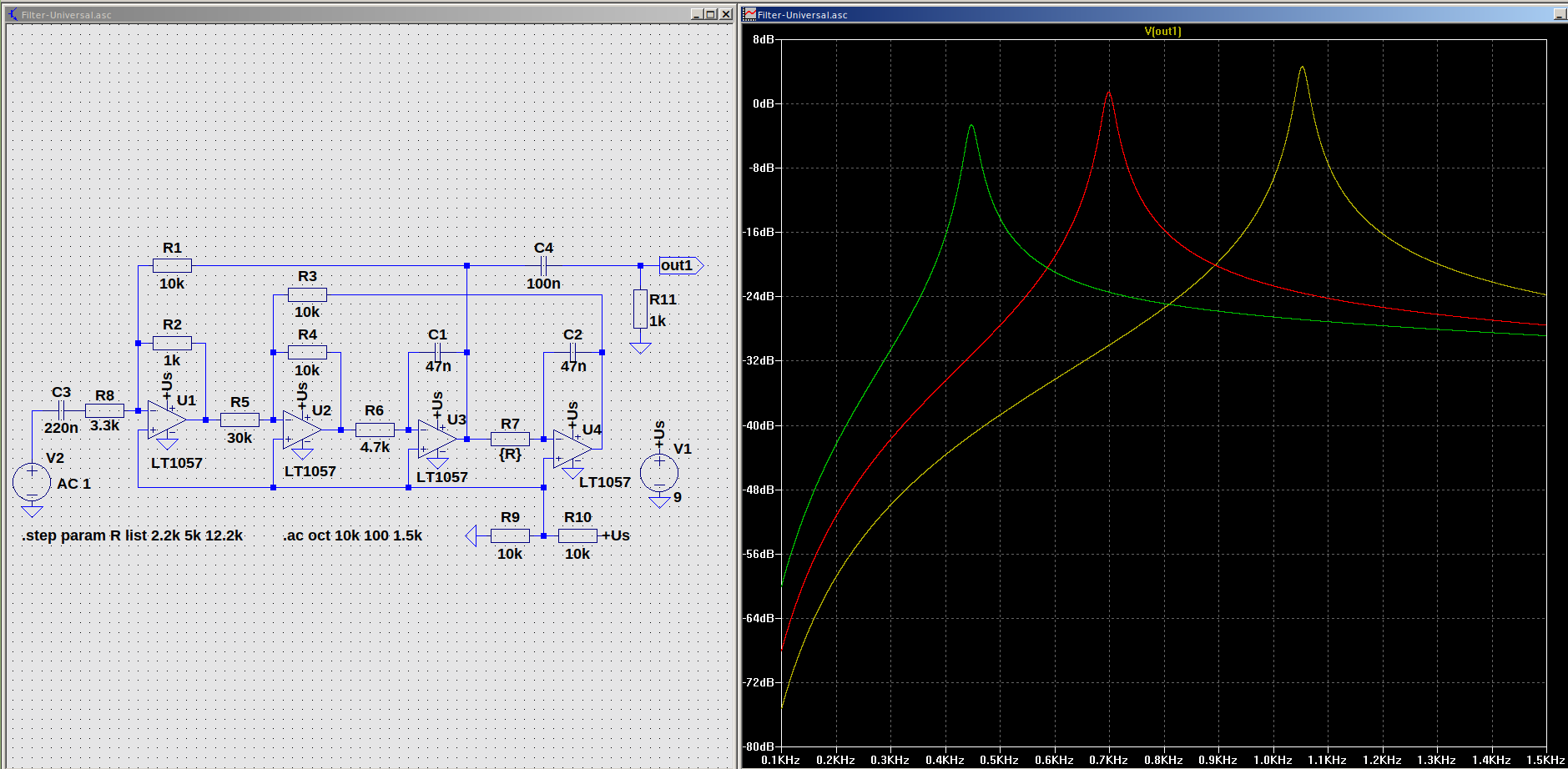The height and width of the screenshot is (769, 1568).
Task: Select the .step param R list directive
Action: coord(133,535)
